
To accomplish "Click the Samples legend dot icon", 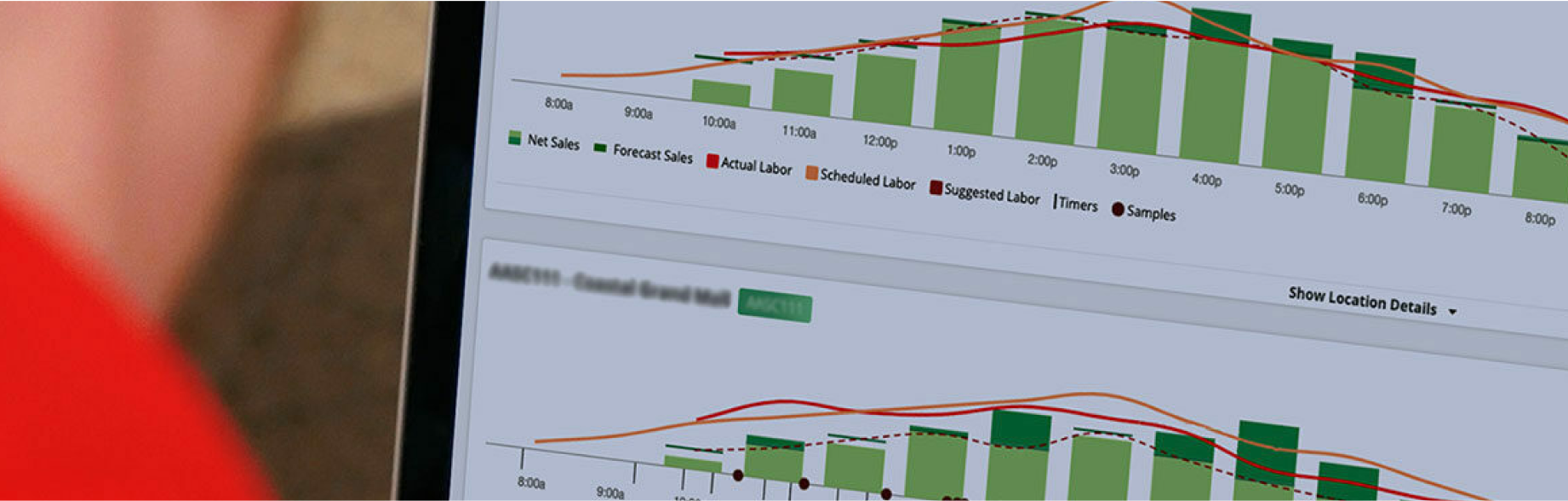I will [x=1118, y=209].
